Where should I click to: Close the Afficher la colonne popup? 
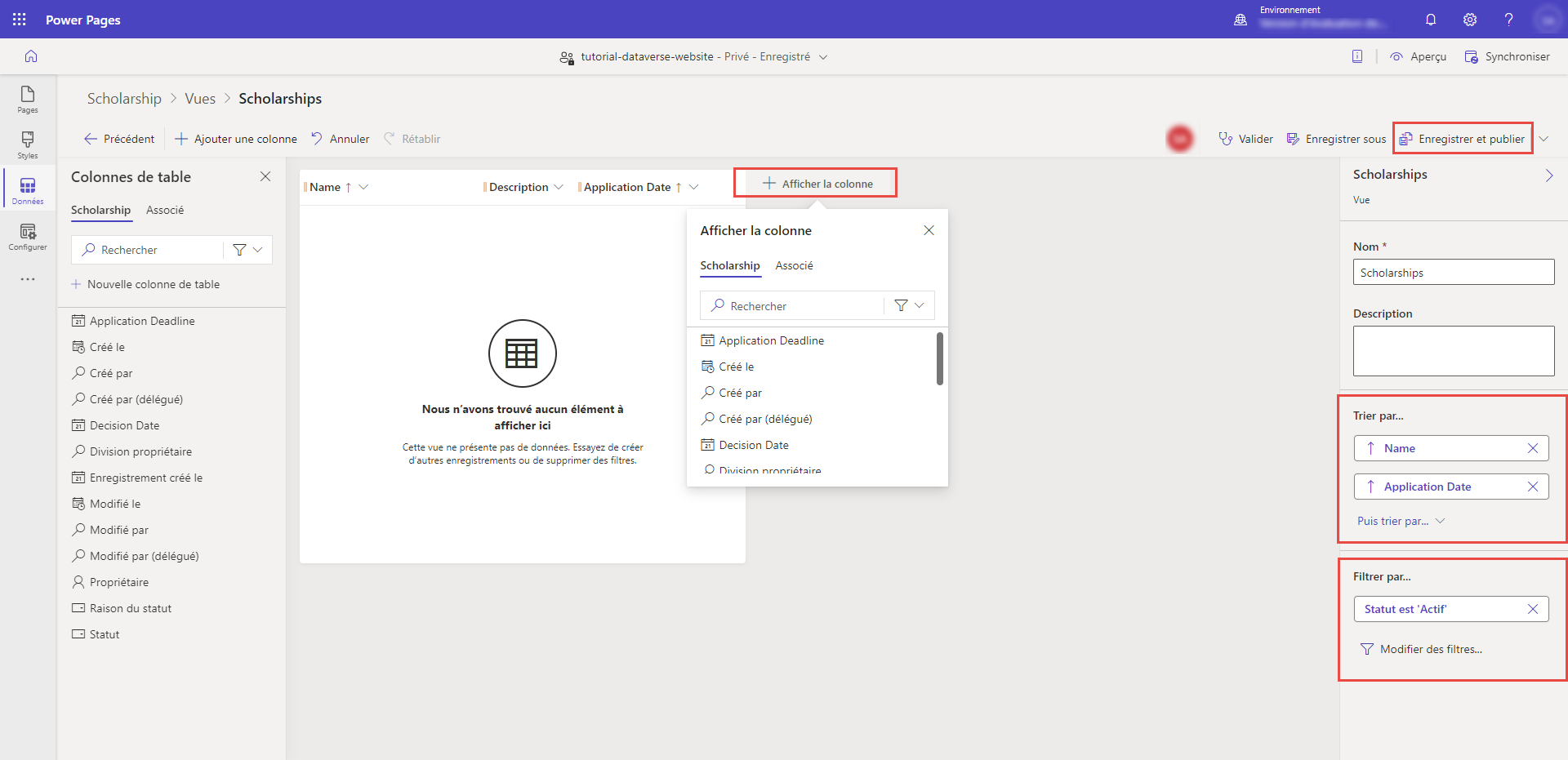click(x=929, y=230)
